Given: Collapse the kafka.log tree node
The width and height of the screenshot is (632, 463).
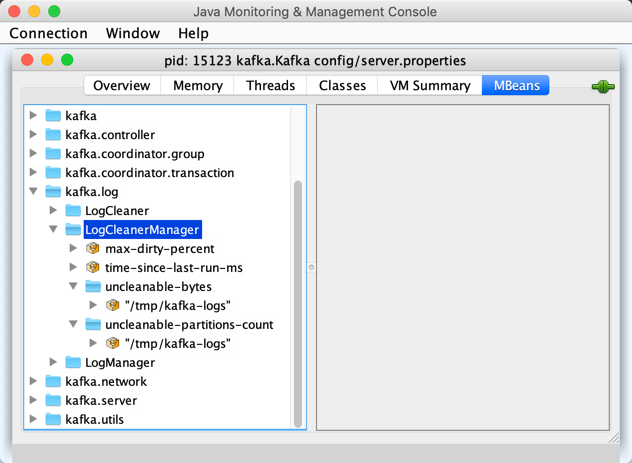Looking at the screenshot, I should [34, 192].
